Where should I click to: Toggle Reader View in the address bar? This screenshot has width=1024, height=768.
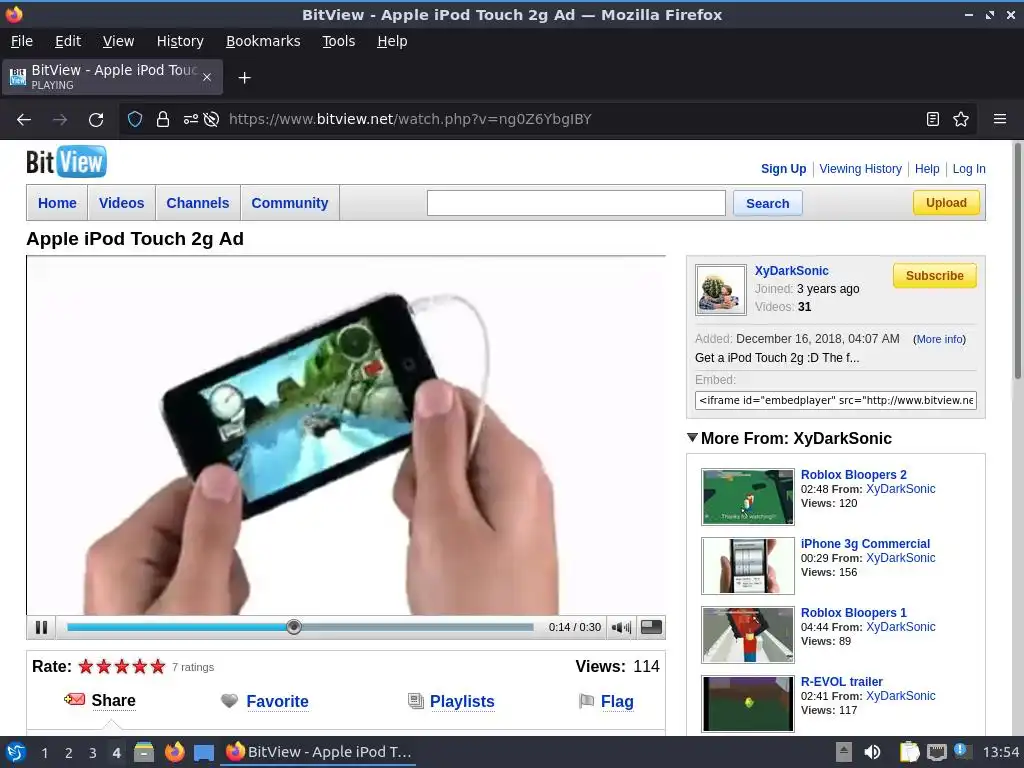pos(933,119)
